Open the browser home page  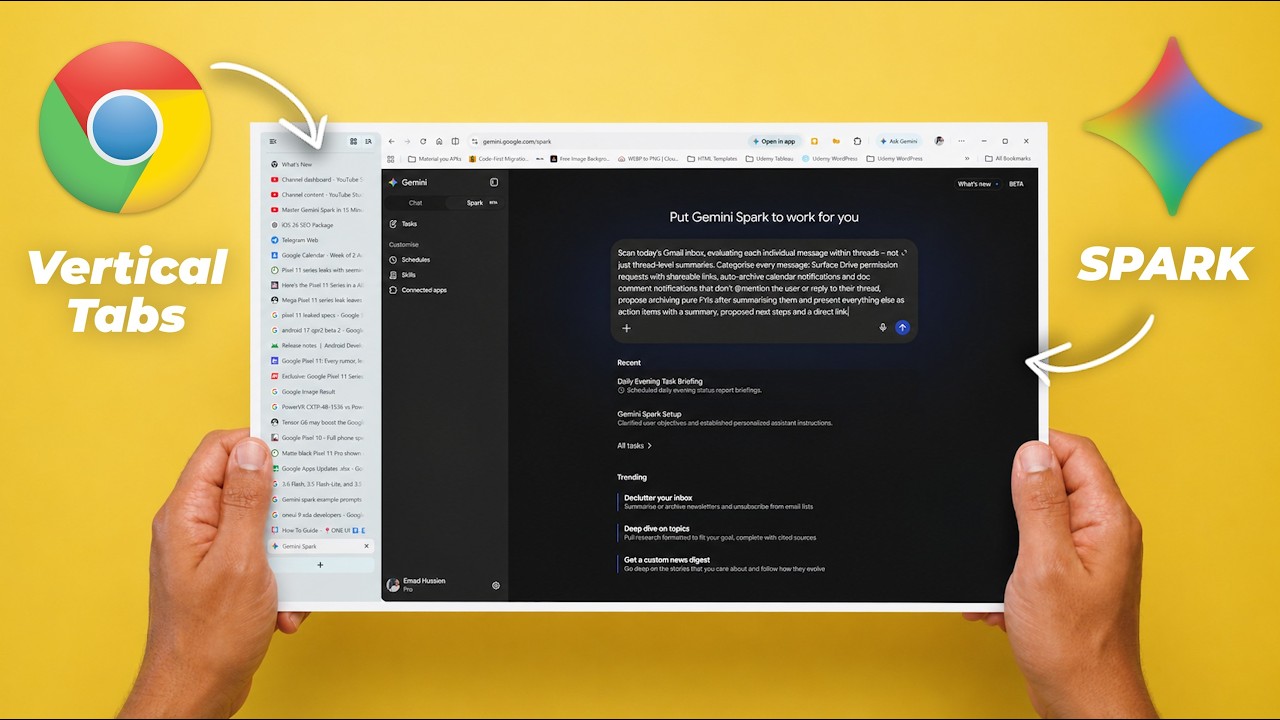click(x=439, y=142)
